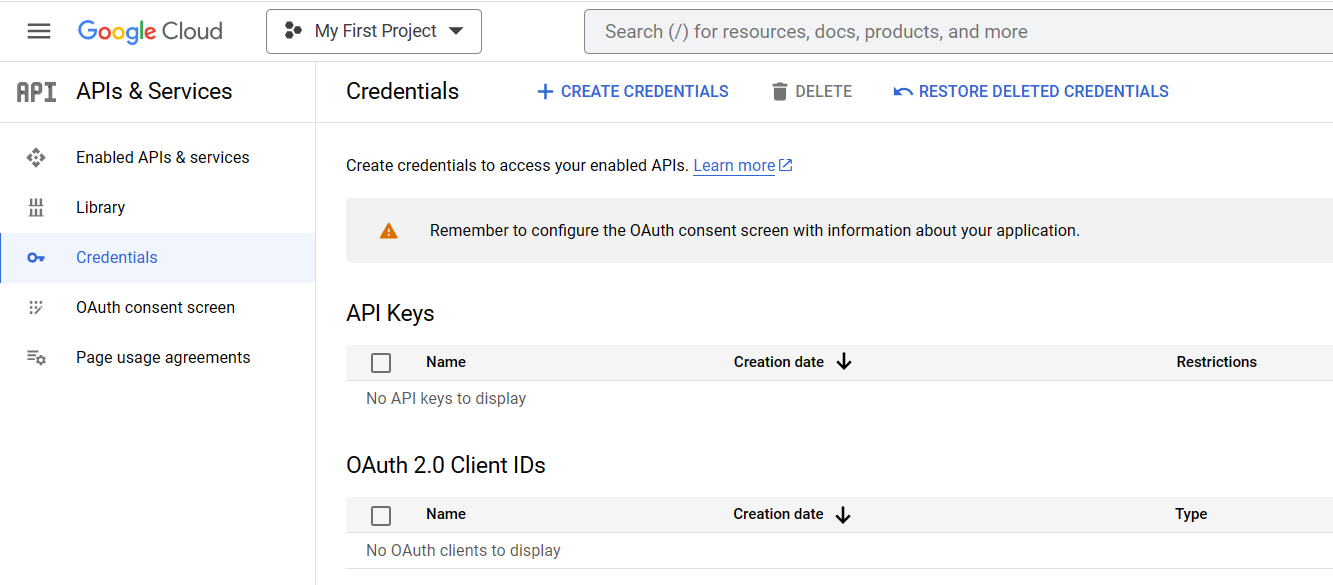
Task: Click the Library icon in the sidebar
Action: pos(36,207)
